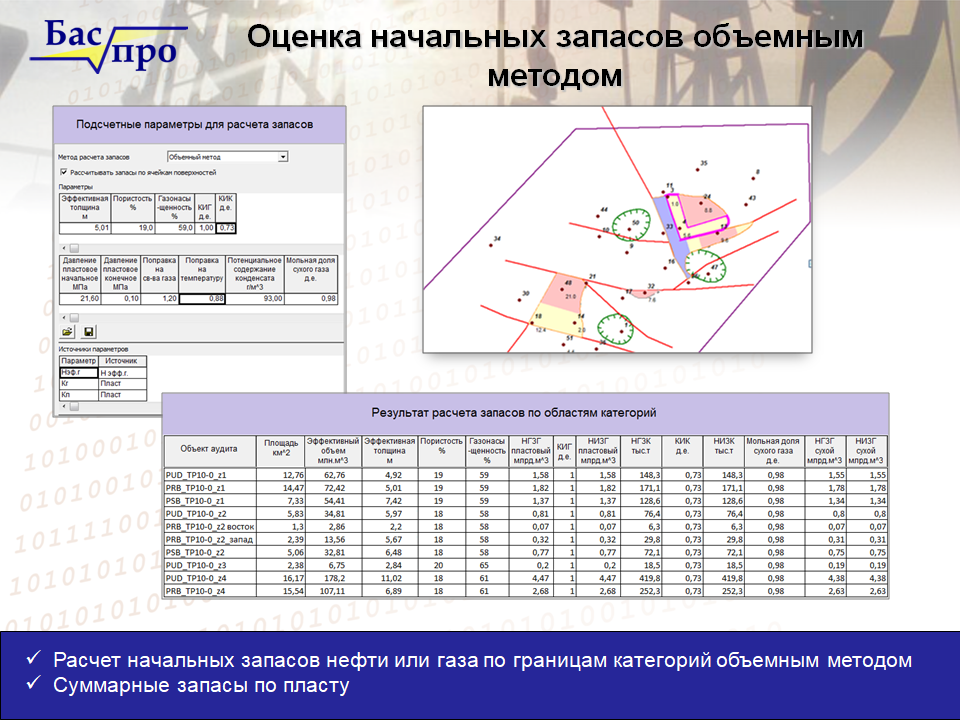Select the outlined КИК cell 0,73 in parameters
This screenshot has width=960, height=720.
pos(226,228)
